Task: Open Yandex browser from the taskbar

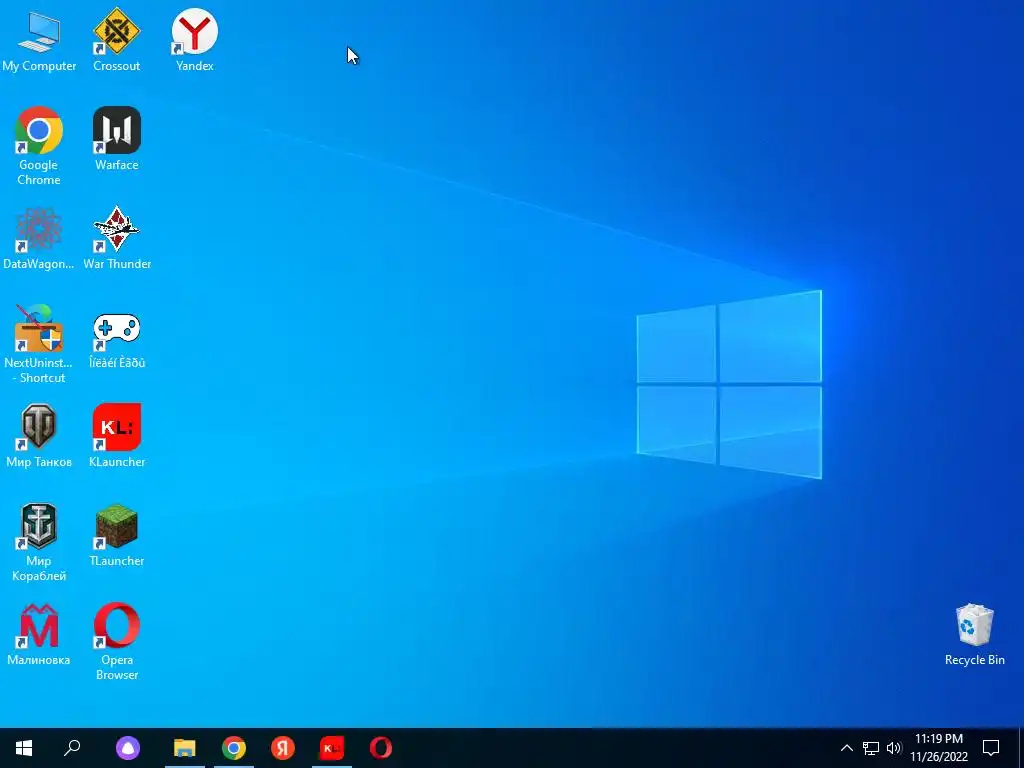Action: [x=283, y=748]
